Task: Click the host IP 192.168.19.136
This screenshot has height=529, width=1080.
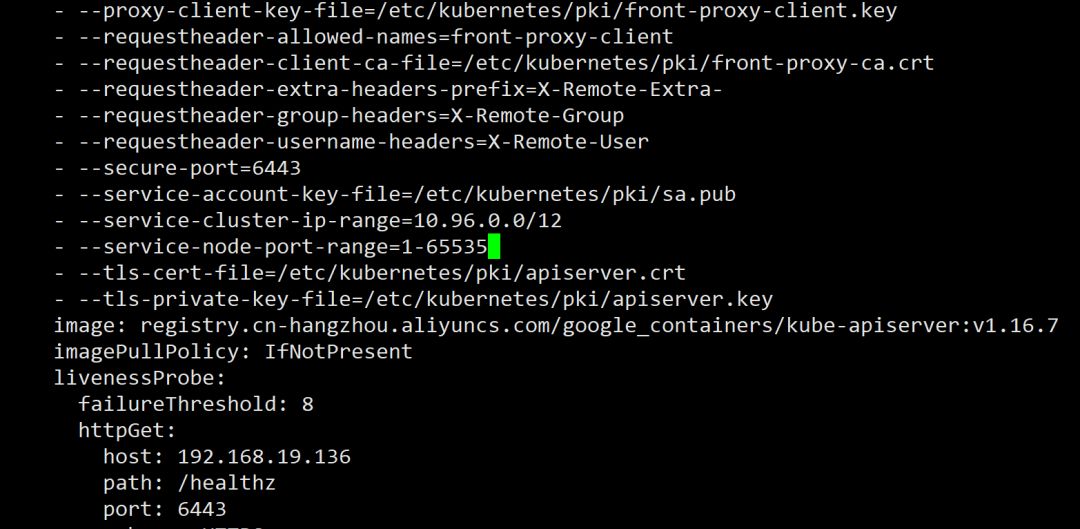Action: [x=264, y=457]
